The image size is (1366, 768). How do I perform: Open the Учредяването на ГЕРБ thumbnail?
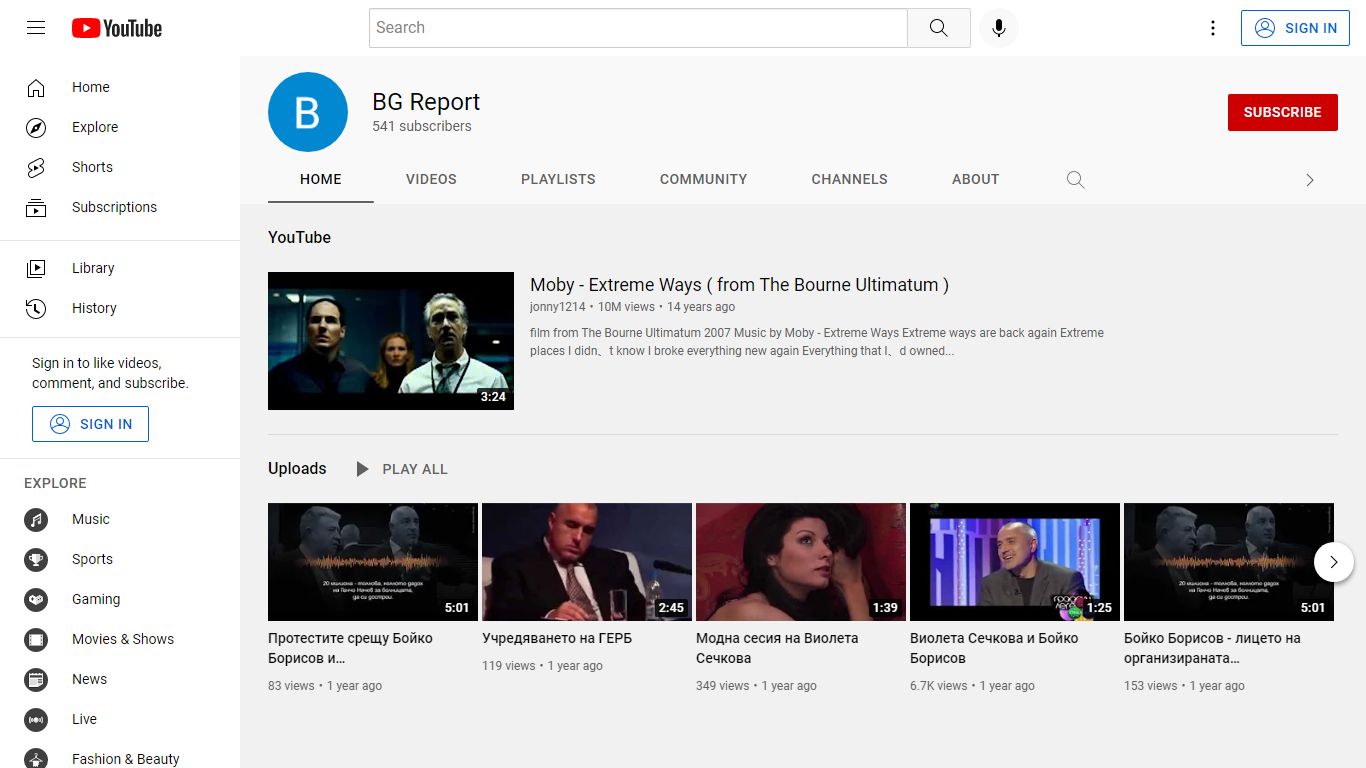(587, 562)
